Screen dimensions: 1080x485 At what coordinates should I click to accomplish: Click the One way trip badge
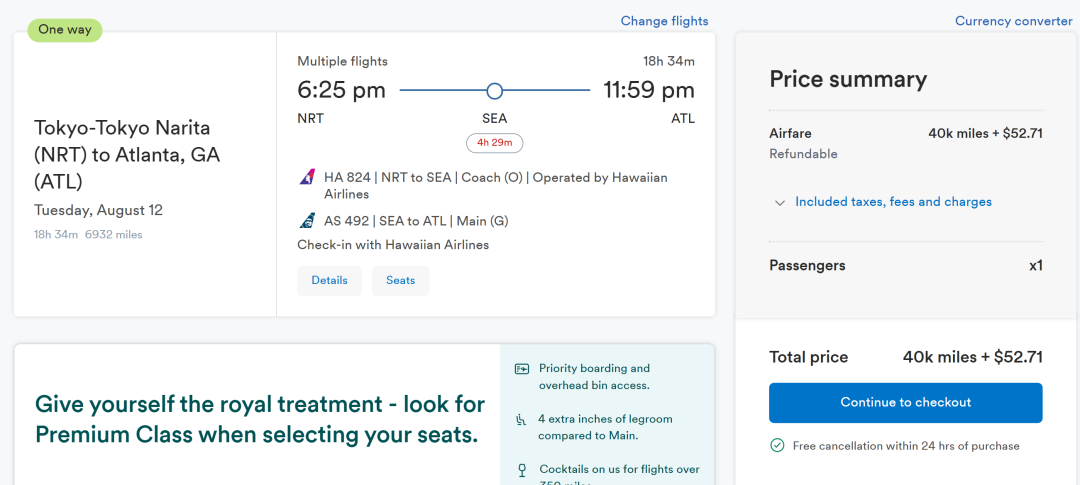[65, 30]
